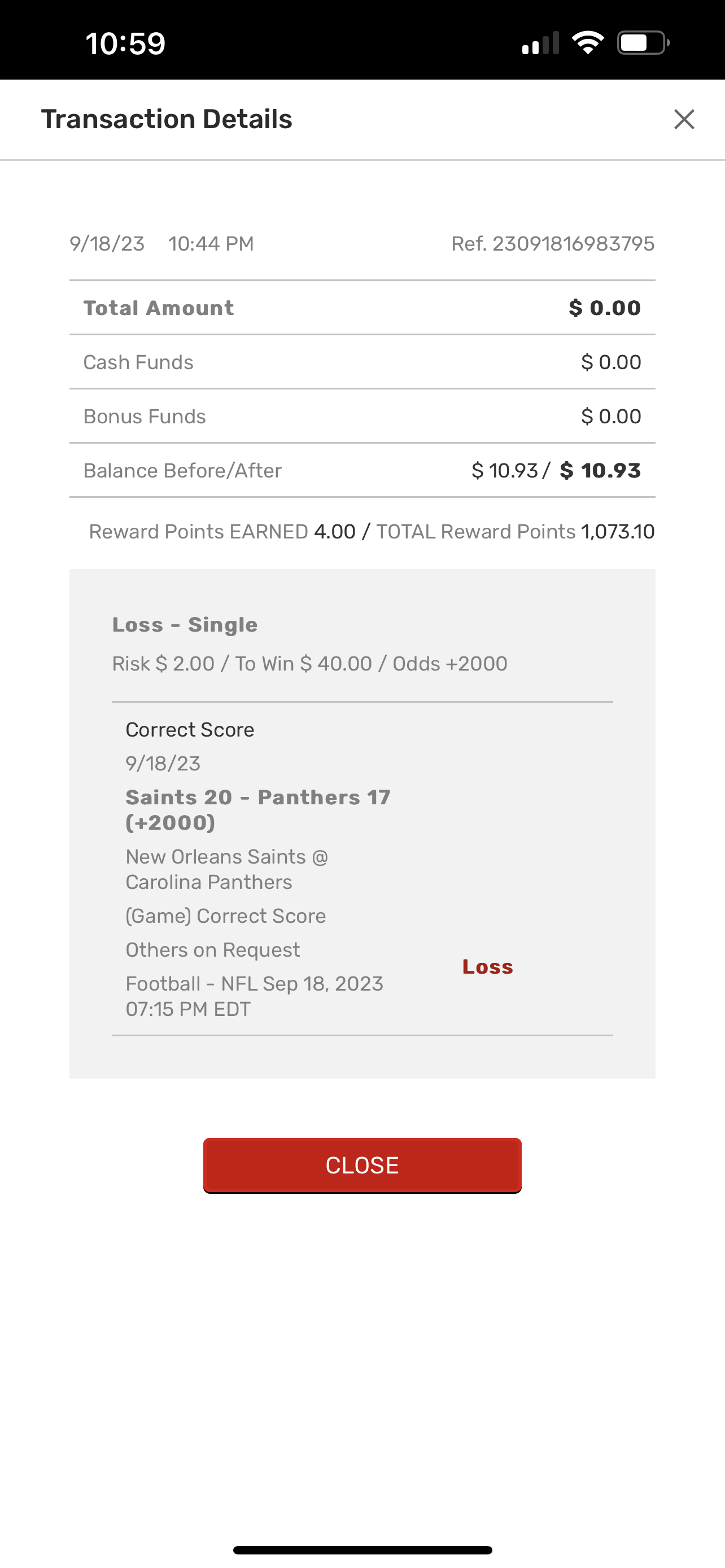Tap the Risk $ 2.00 odds line
The width and height of the screenshot is (725, 1568).
309,663
